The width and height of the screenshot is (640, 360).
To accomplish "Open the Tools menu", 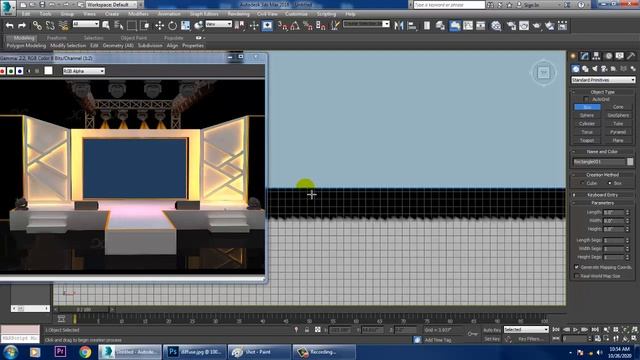I will click(x=45, y=14).
